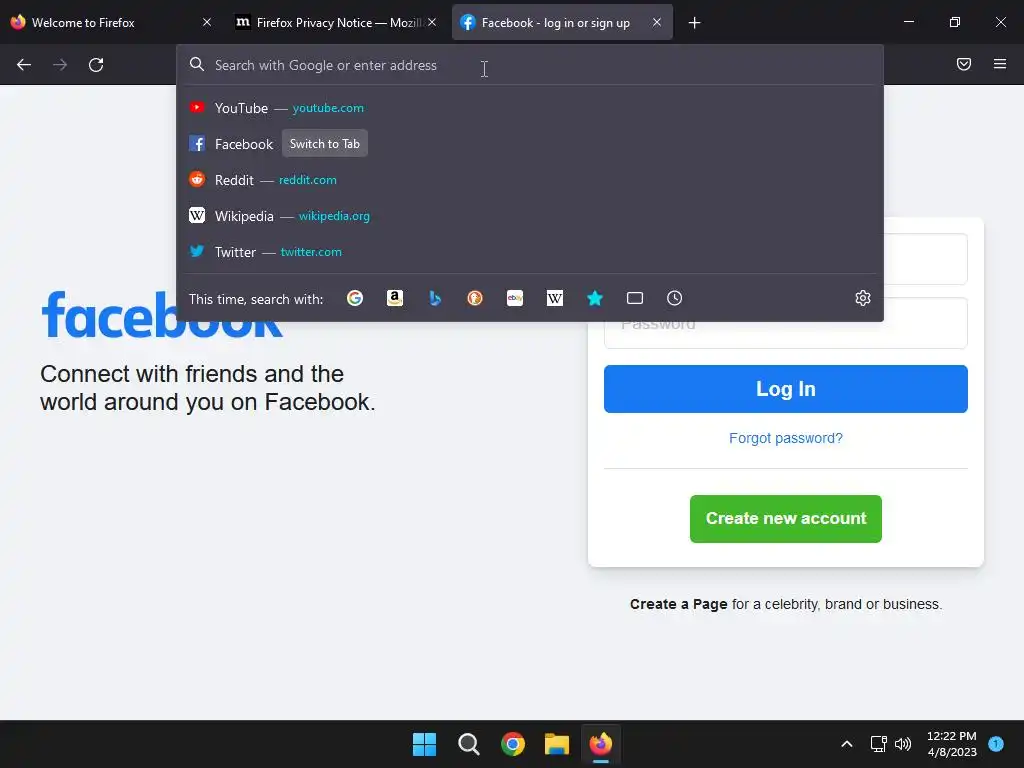Switch to the Welcome to Firefox tab
The height and width of the screenshot is (768, 1024).
[111, 22]
